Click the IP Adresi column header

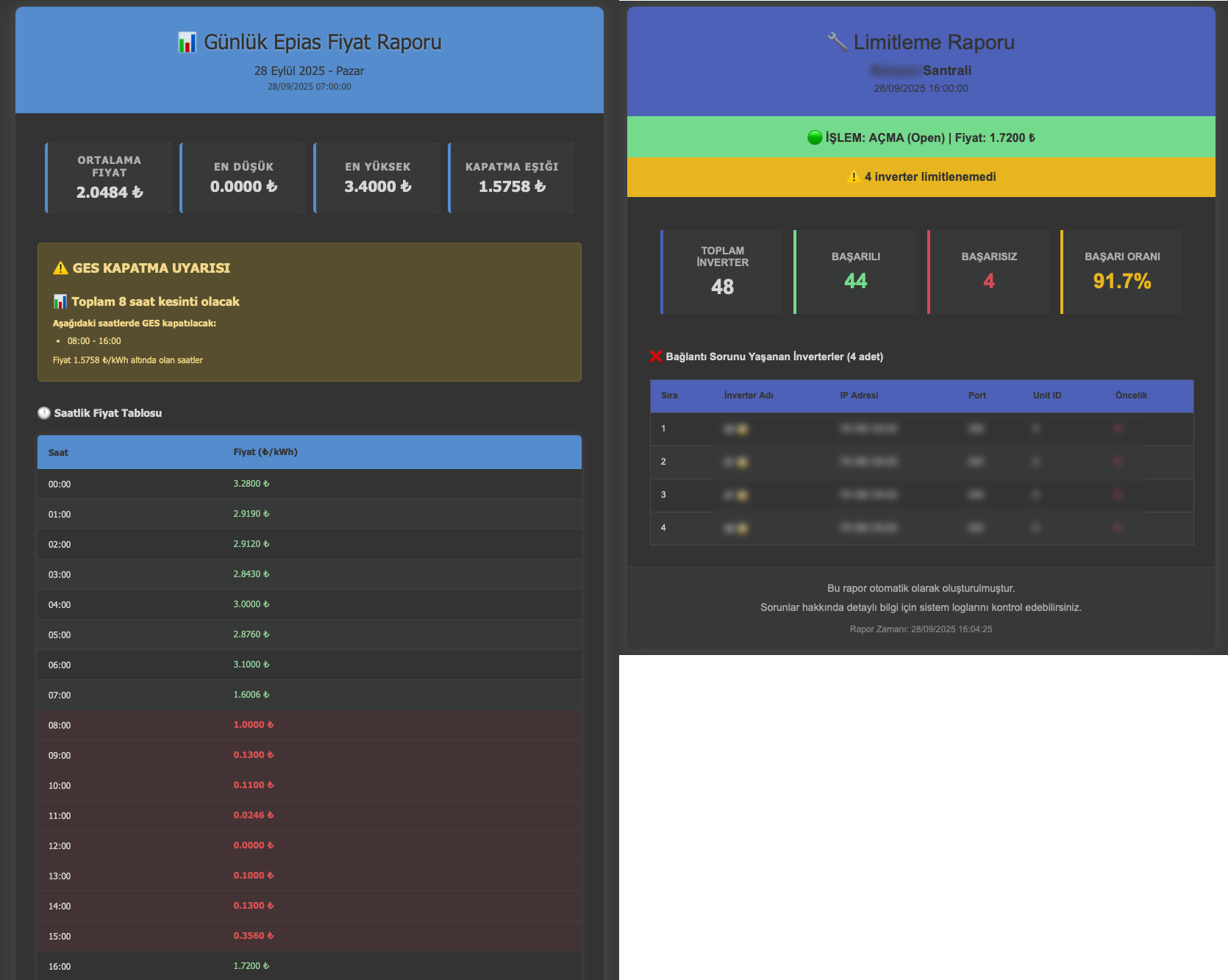[859, 396]
